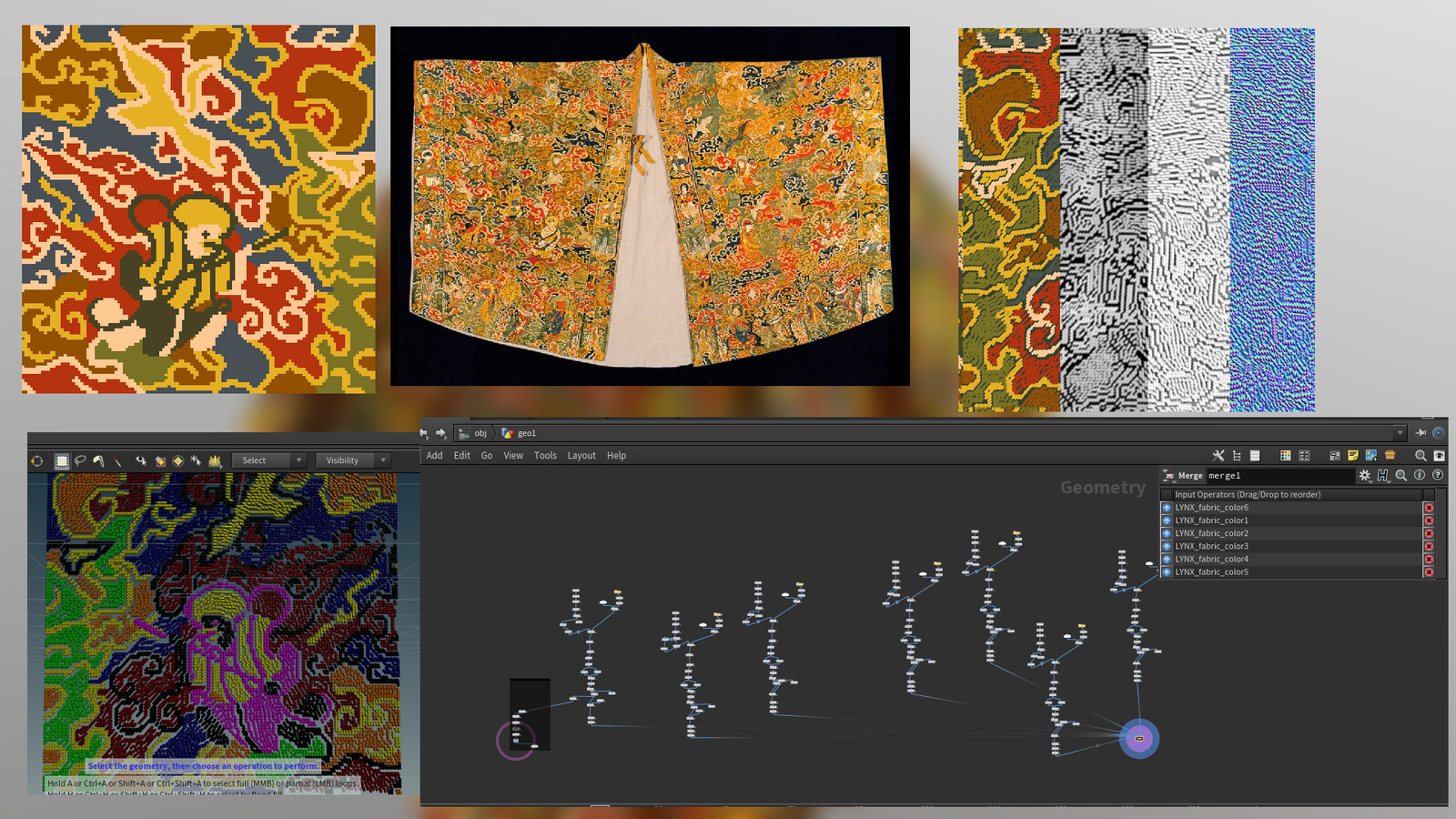Viewport: 1456px width, 819px height.
Task: Open the Help menu in network editor
Action: [x=617, y=456]
